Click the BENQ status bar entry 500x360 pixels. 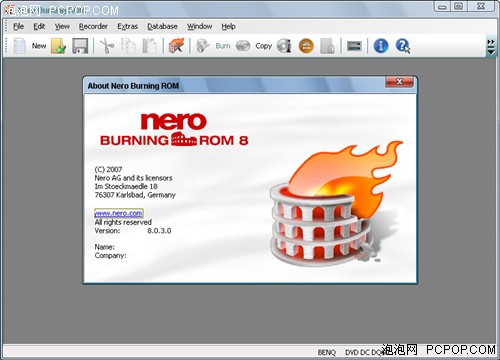tap(327, 352)
